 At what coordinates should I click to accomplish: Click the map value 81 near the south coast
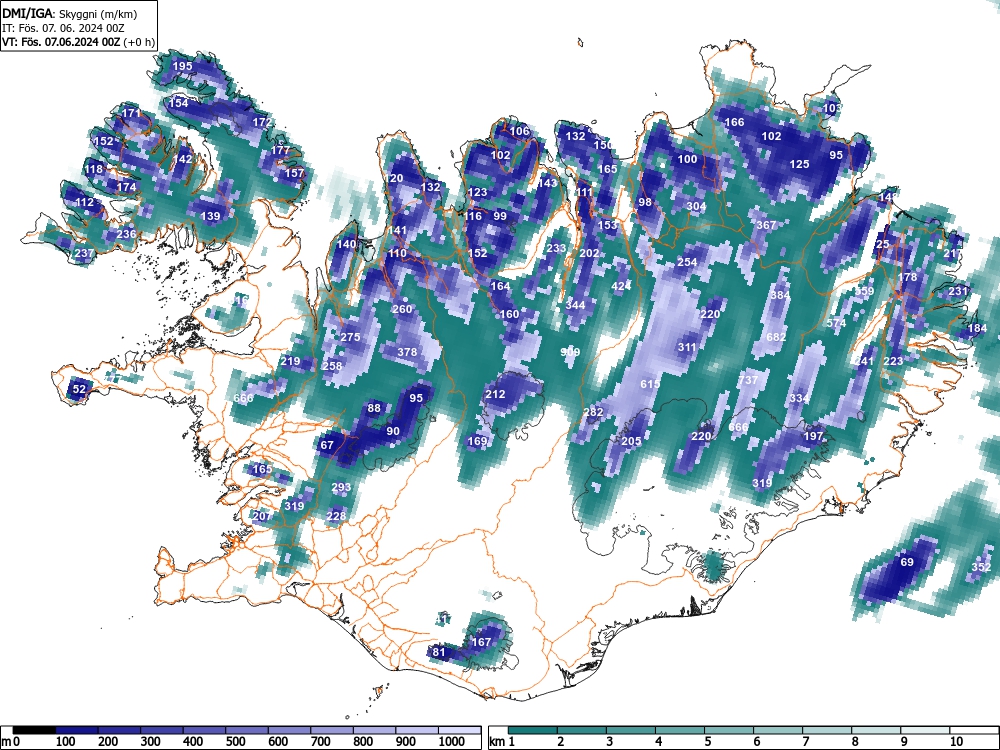point(439,652)
